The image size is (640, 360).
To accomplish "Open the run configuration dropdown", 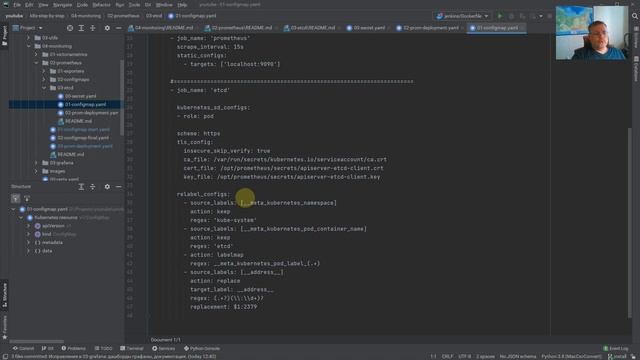I will click(x=462, y=16).
